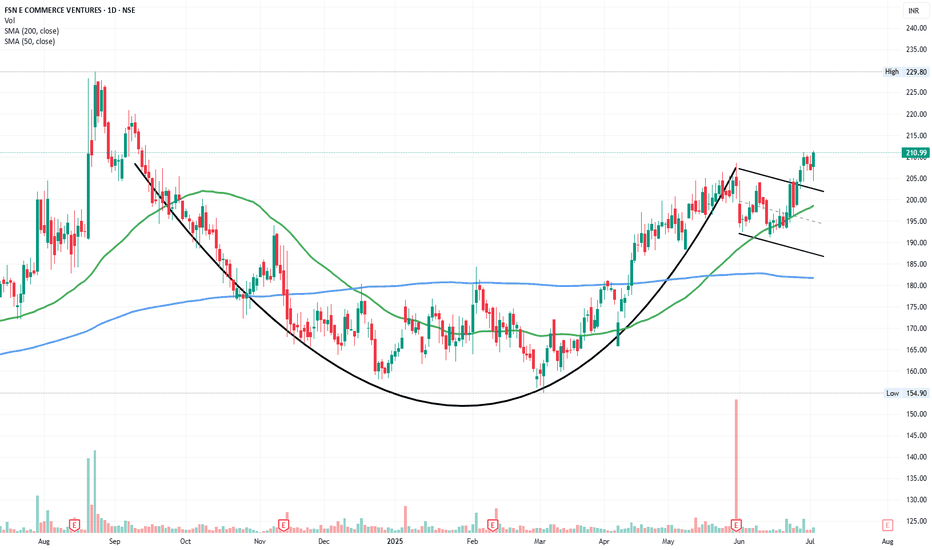Click the 160.00 price axis label

(916, 371)
